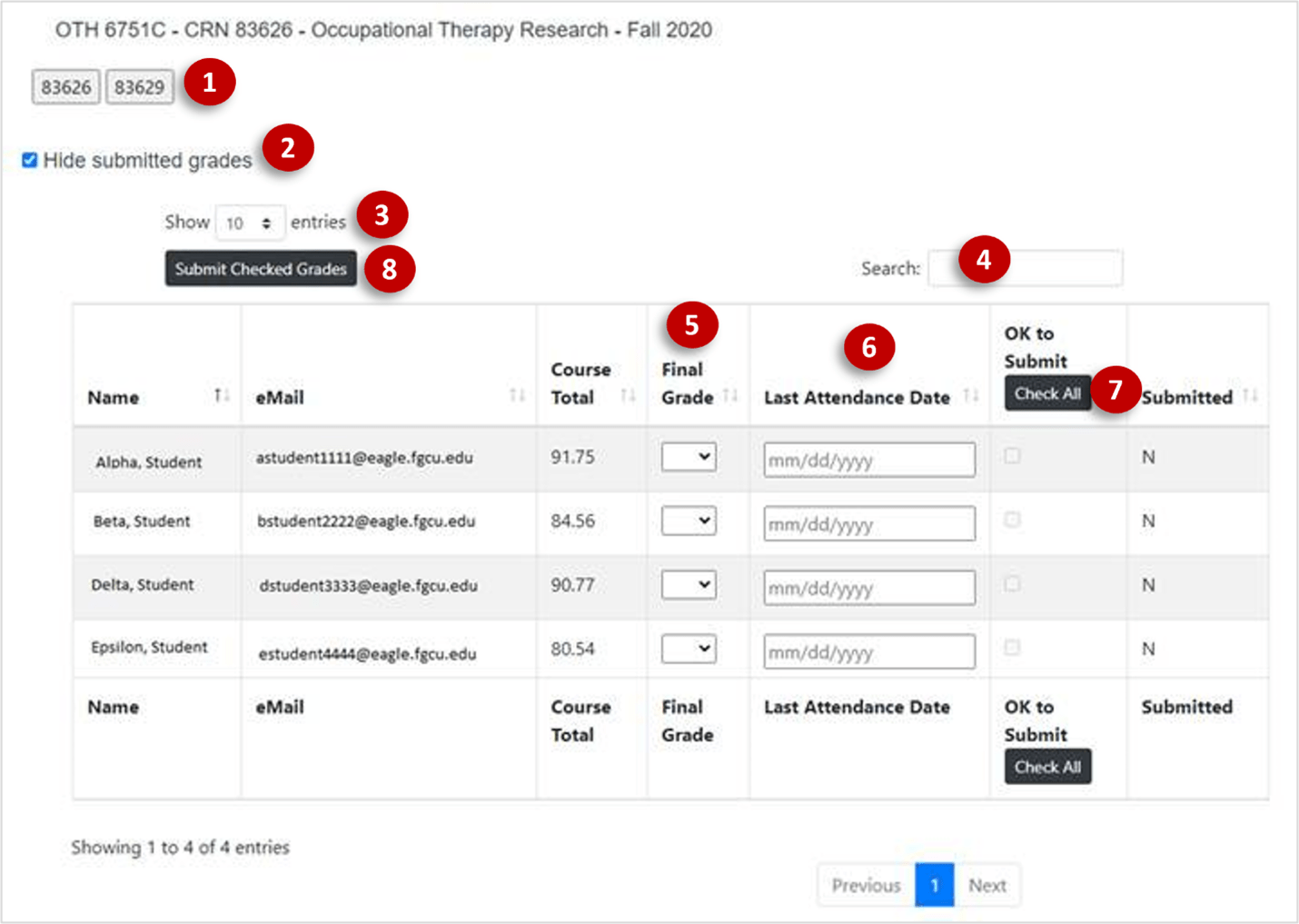Image resolution: width=1299 pixels, height=924 pixels.
Task: Click course total value 90.77
Action: point(573,585)
